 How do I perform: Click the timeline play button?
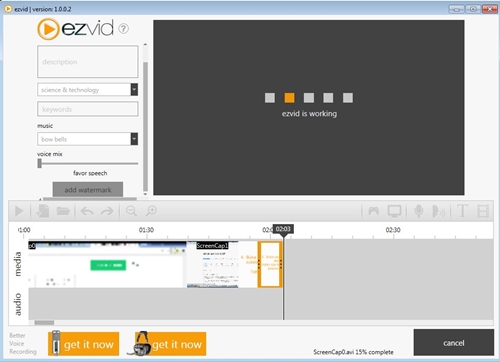point(19,211)
